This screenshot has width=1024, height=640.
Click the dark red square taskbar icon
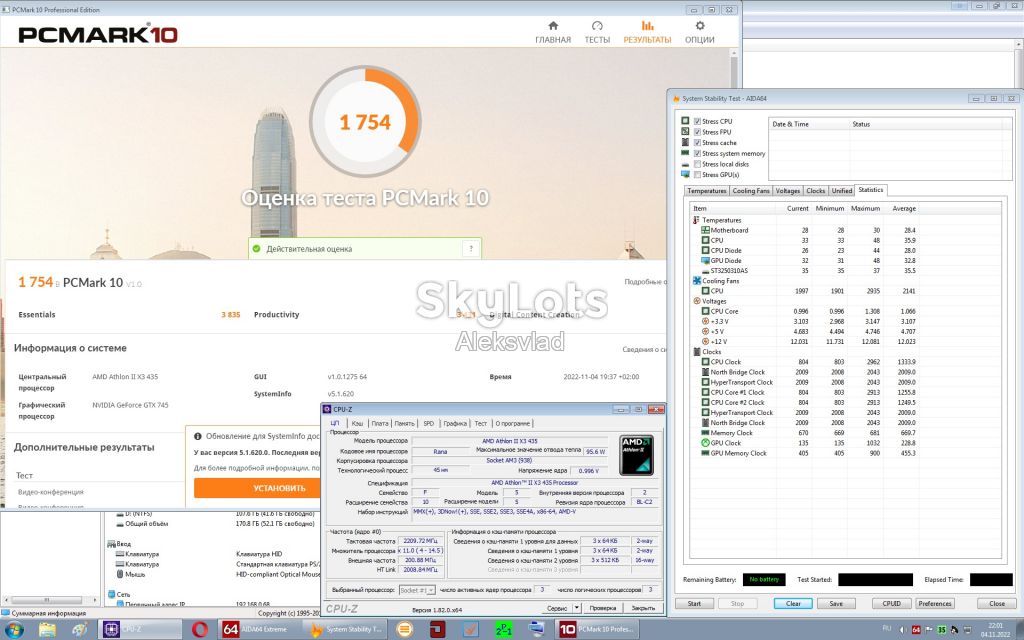coord(437,630)
